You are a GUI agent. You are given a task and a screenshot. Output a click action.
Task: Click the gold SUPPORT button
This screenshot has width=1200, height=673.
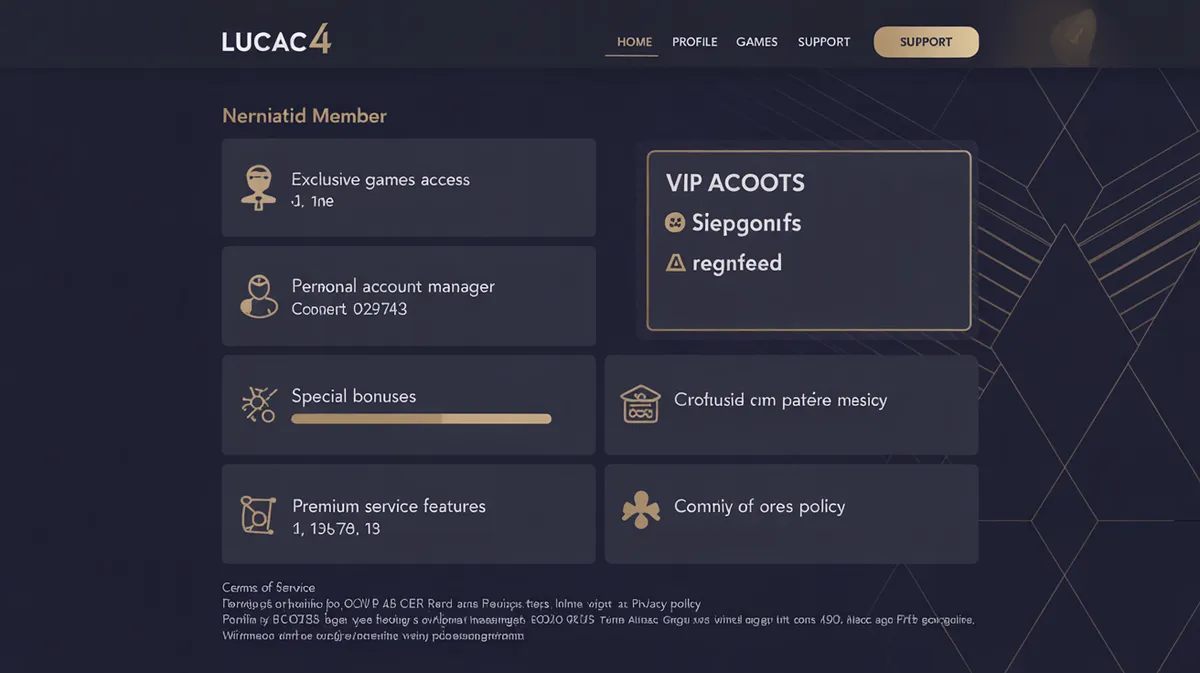[926, 42]
